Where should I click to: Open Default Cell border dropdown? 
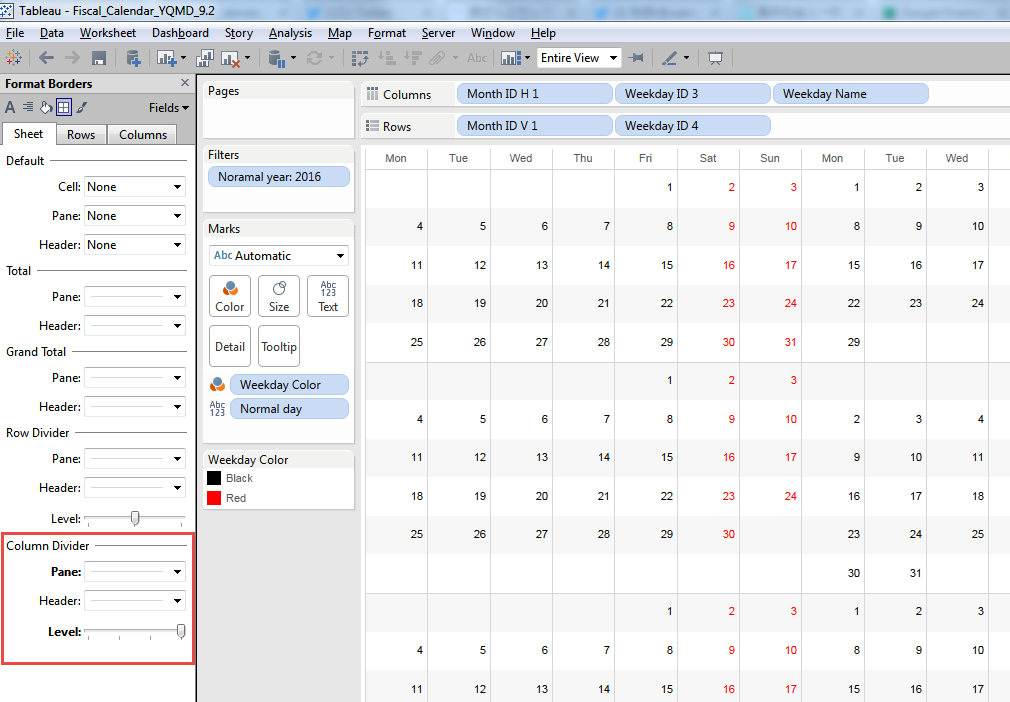click(135, 187)
